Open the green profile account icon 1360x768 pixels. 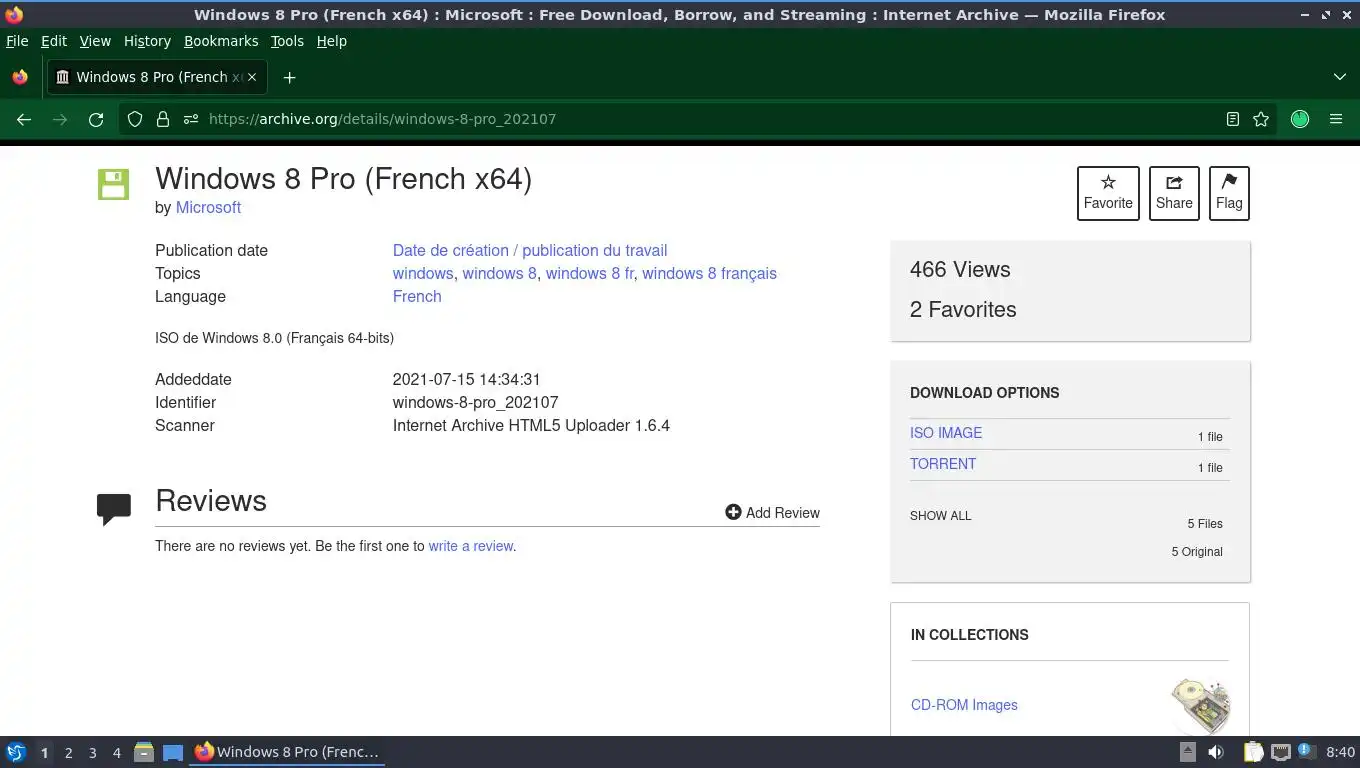(1300, 119)
